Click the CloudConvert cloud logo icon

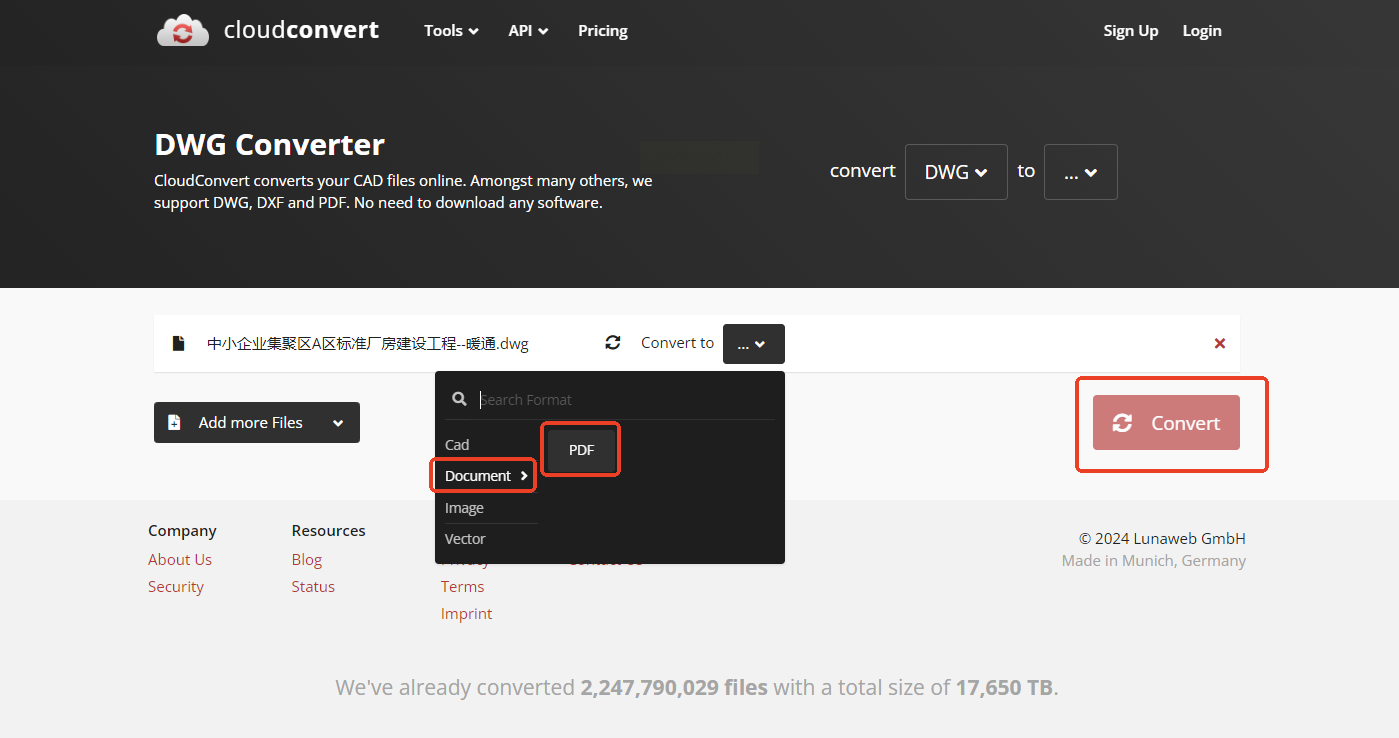pos(182,31)
